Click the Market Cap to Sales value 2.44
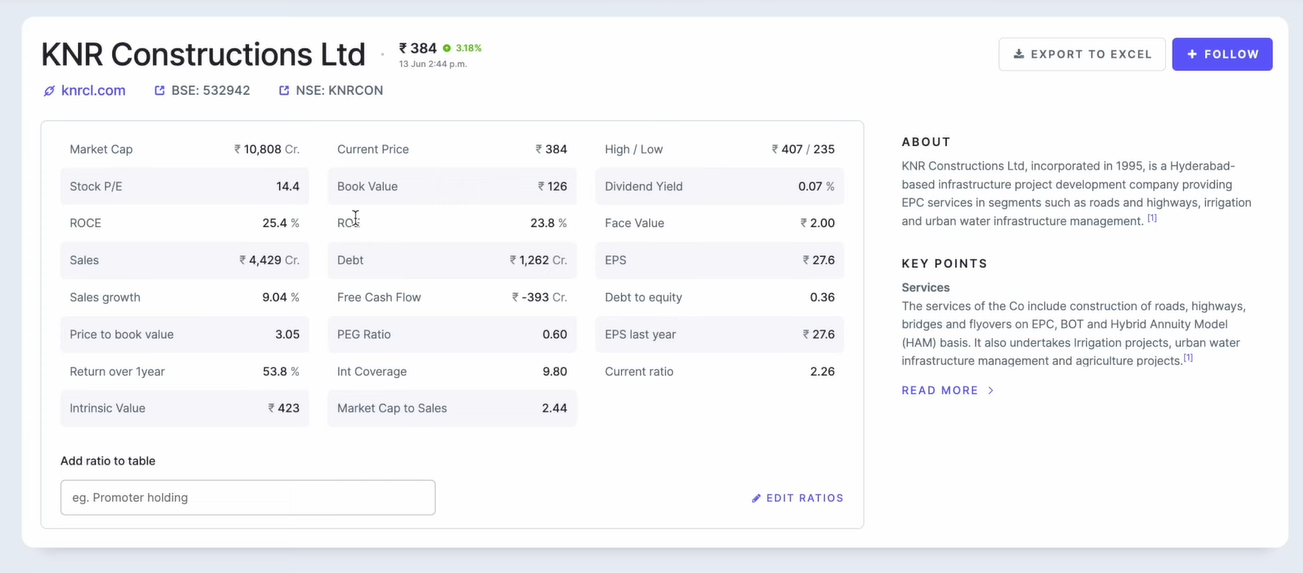Viewport: 1303px width, 573px height. click(x=554, y=408)
